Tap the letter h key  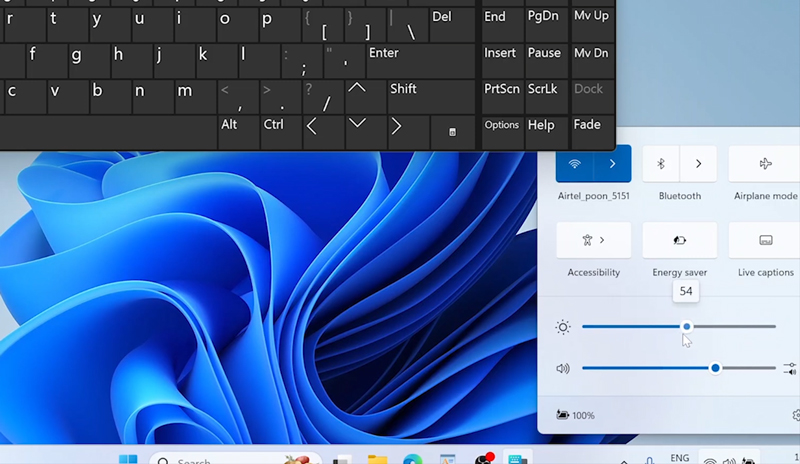tap(132, 61)
